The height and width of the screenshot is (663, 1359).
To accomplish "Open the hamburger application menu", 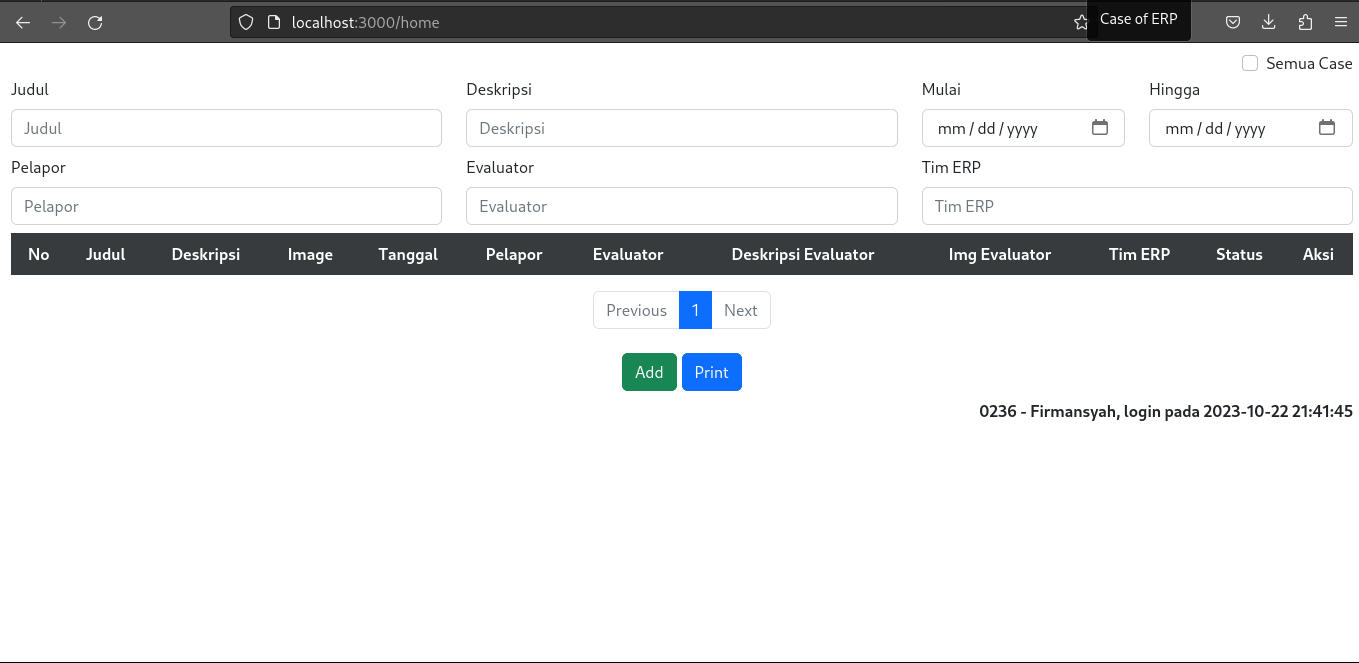I will [x=1340, y=22].
